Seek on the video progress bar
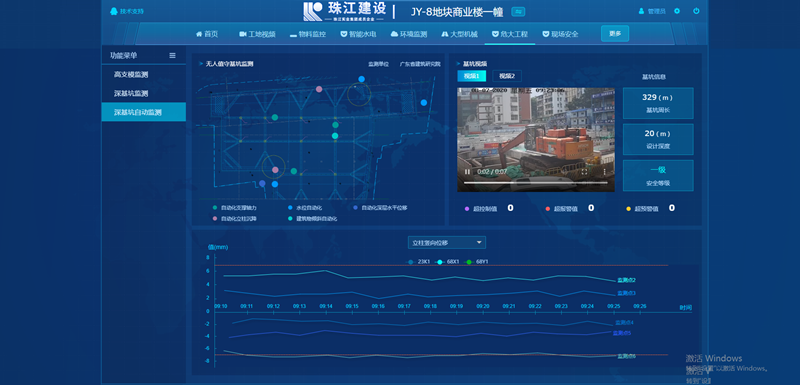This screenshot has width=800, height=385. [535, 183]
